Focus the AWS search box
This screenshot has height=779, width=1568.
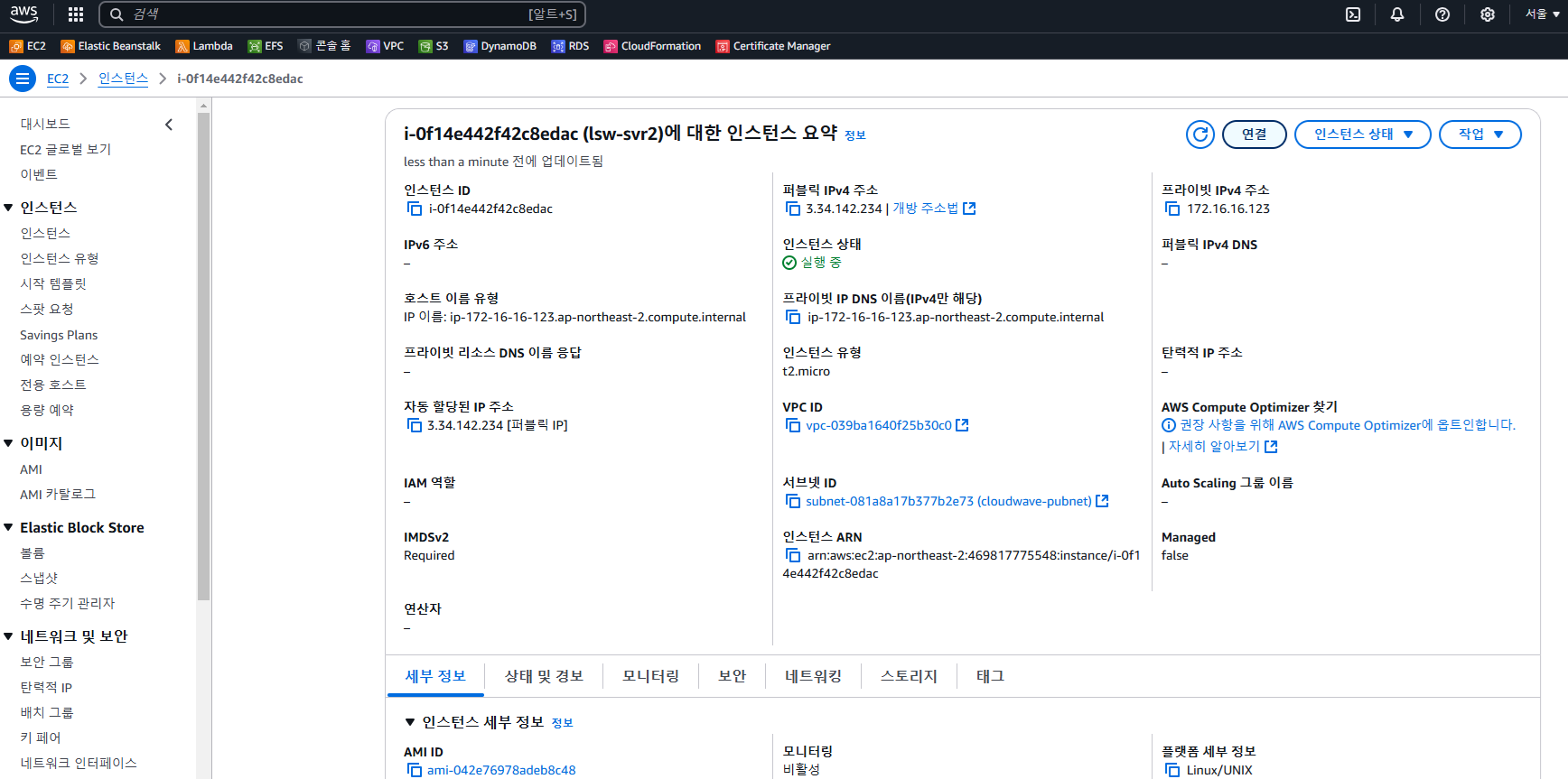coord(341,14)
